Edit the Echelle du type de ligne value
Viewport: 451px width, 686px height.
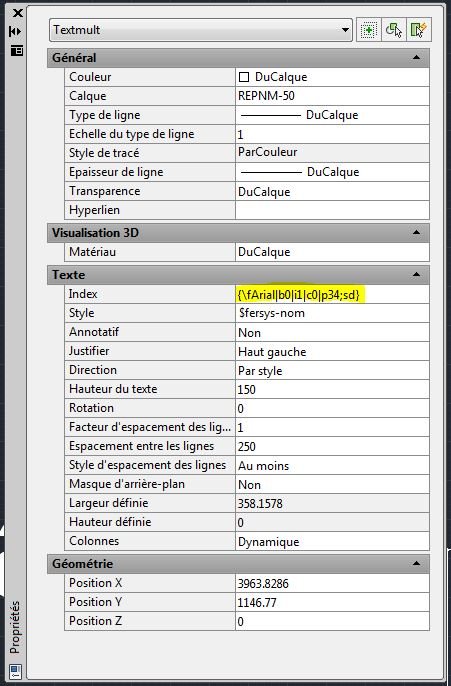click(x=332, y=134)
